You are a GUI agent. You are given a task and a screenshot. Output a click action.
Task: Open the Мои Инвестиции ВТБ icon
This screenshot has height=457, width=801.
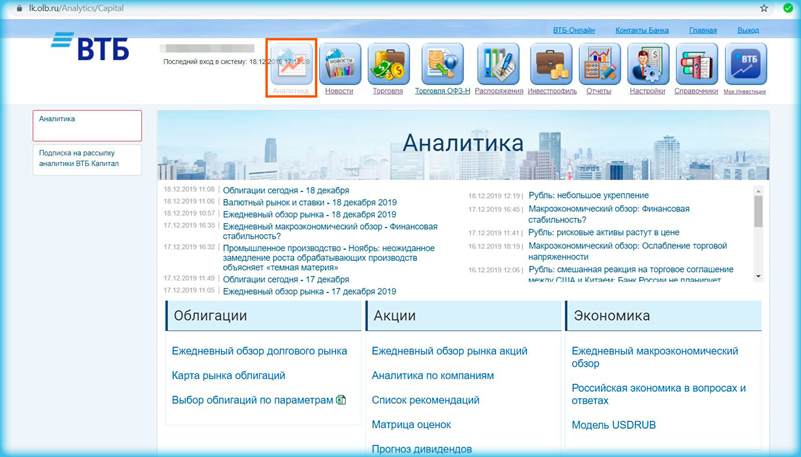746,64
